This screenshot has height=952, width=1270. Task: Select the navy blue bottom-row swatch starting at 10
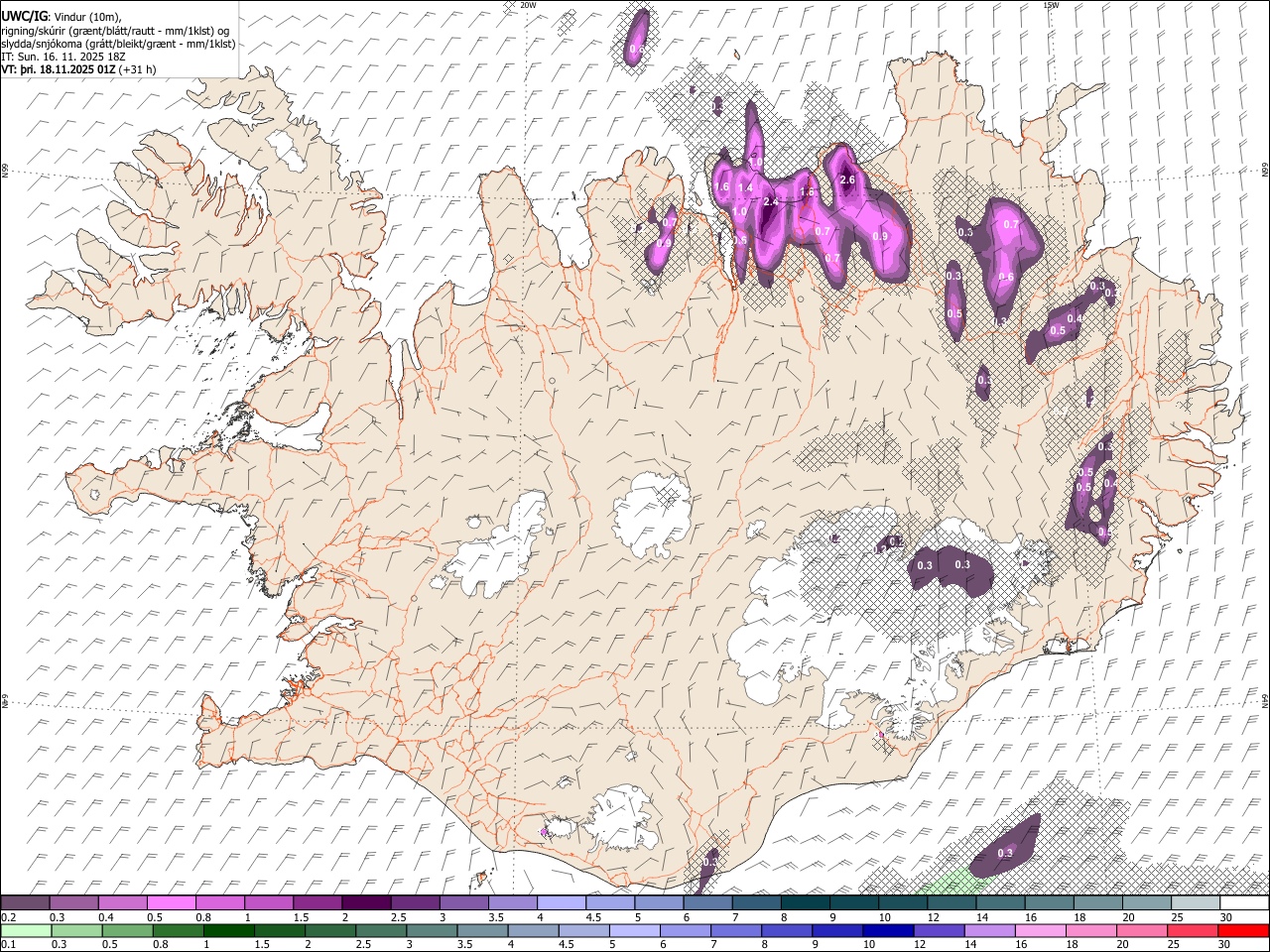pyautogui.click(x=888, y=930)
